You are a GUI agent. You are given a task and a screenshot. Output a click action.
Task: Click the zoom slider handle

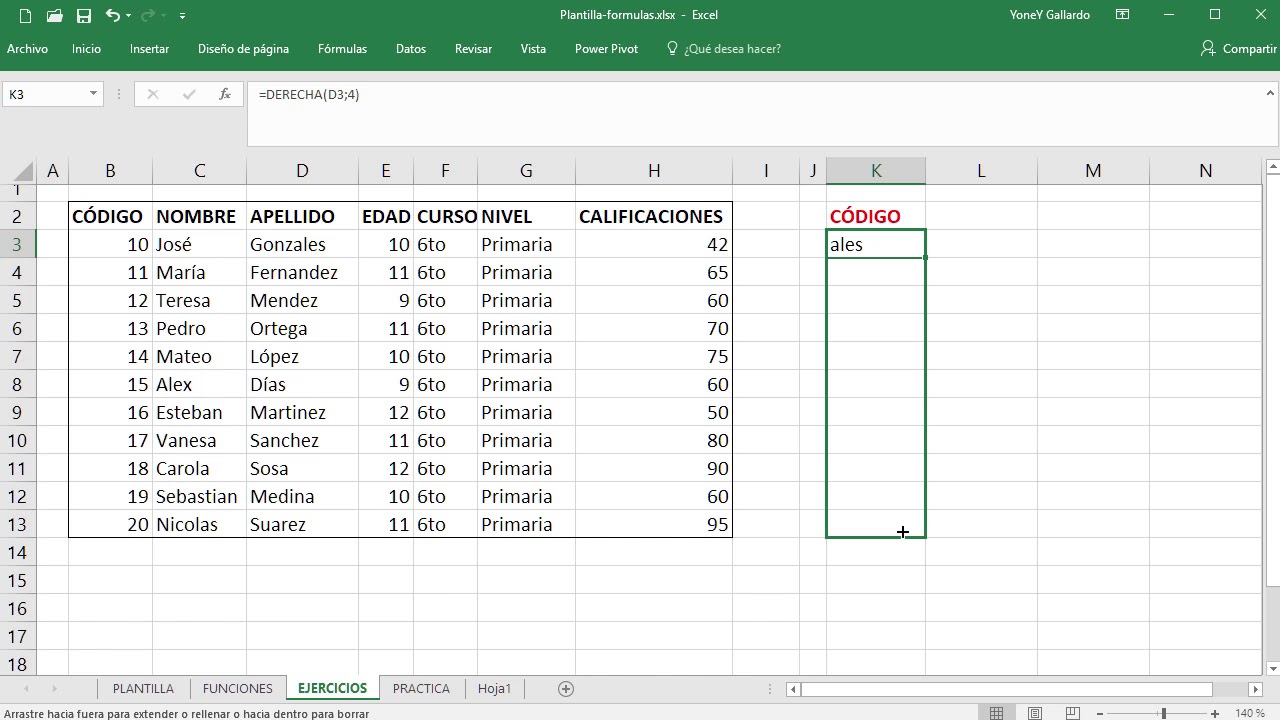click(x=1163, y=713)
